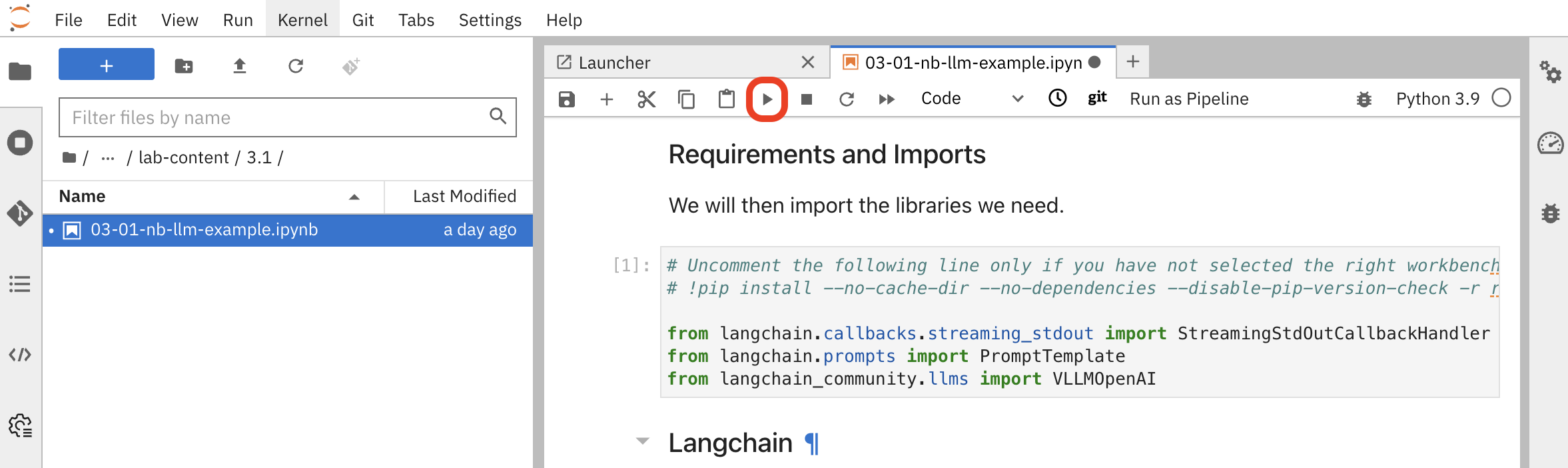Viewport: 1568px width, 468px height.
Task: Open the table of contents sidebar
Action: point(20,284)
